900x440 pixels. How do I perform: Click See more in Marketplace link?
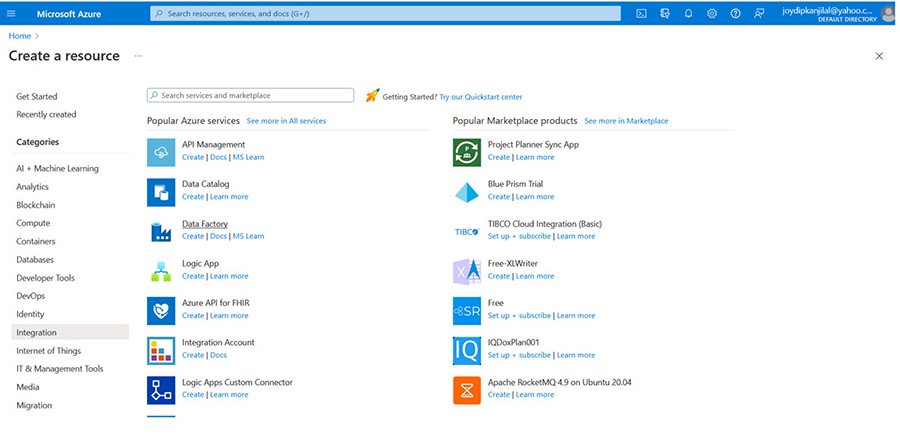coord(626,121)
